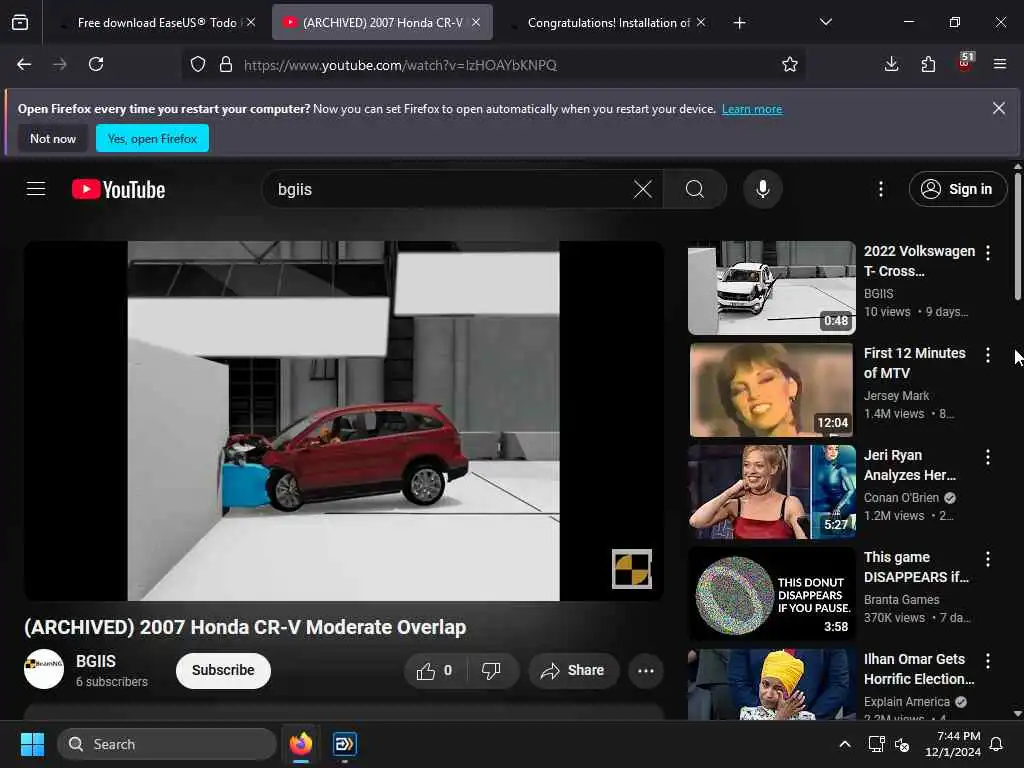Image resolution: width=1024 pixels, height=768 pixels.
Task: Click the page vertical scrollbar thumb
Action: click(1017, 235)
